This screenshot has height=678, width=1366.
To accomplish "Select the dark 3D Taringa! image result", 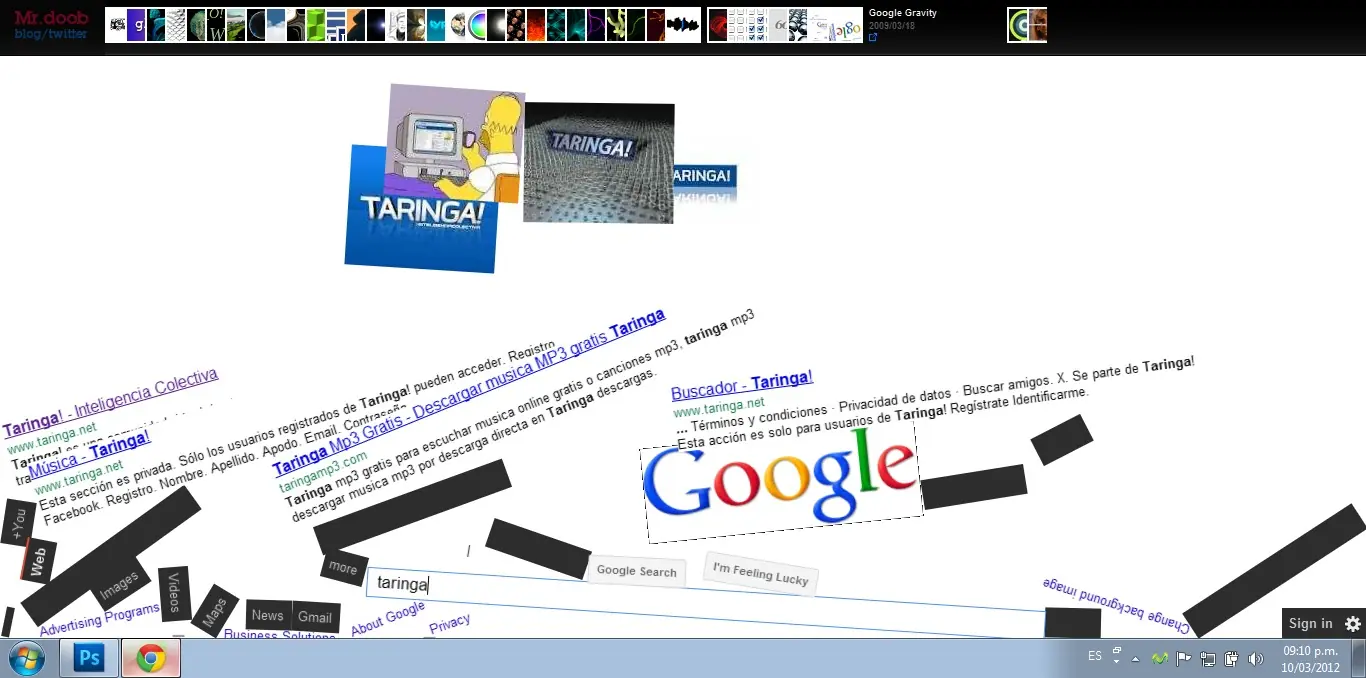I will [x=599, y=163].
